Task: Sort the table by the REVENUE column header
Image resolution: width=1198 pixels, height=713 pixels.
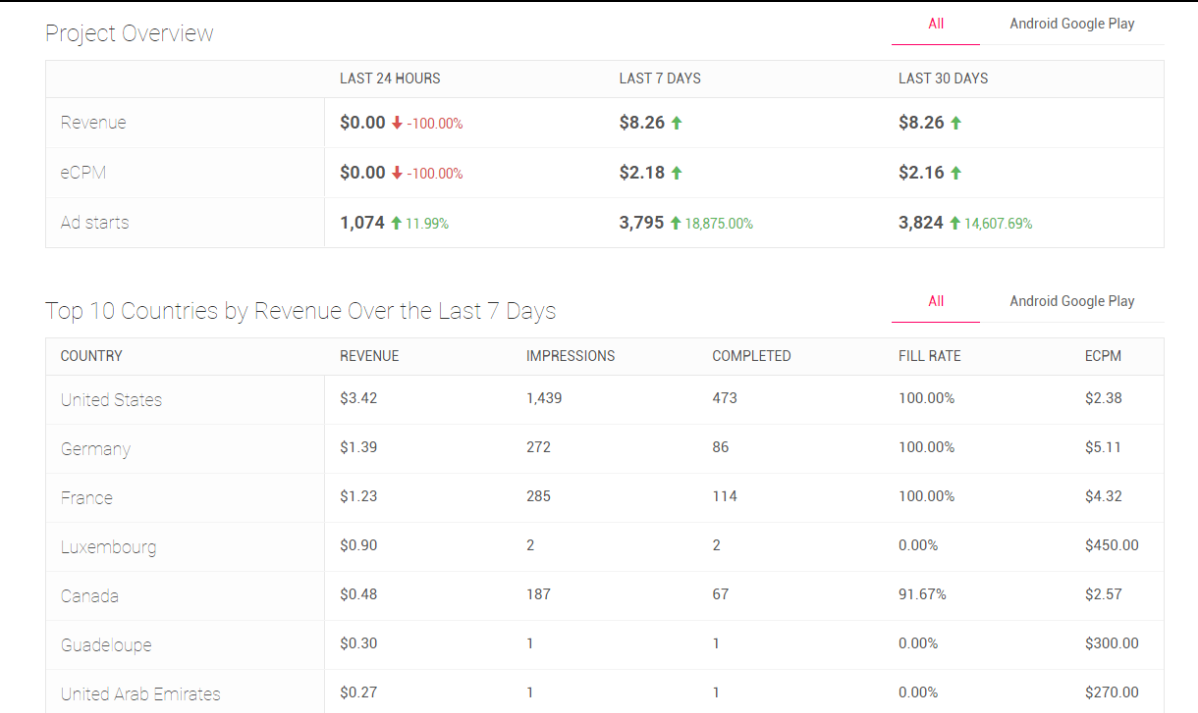Action: click(369, 355)
